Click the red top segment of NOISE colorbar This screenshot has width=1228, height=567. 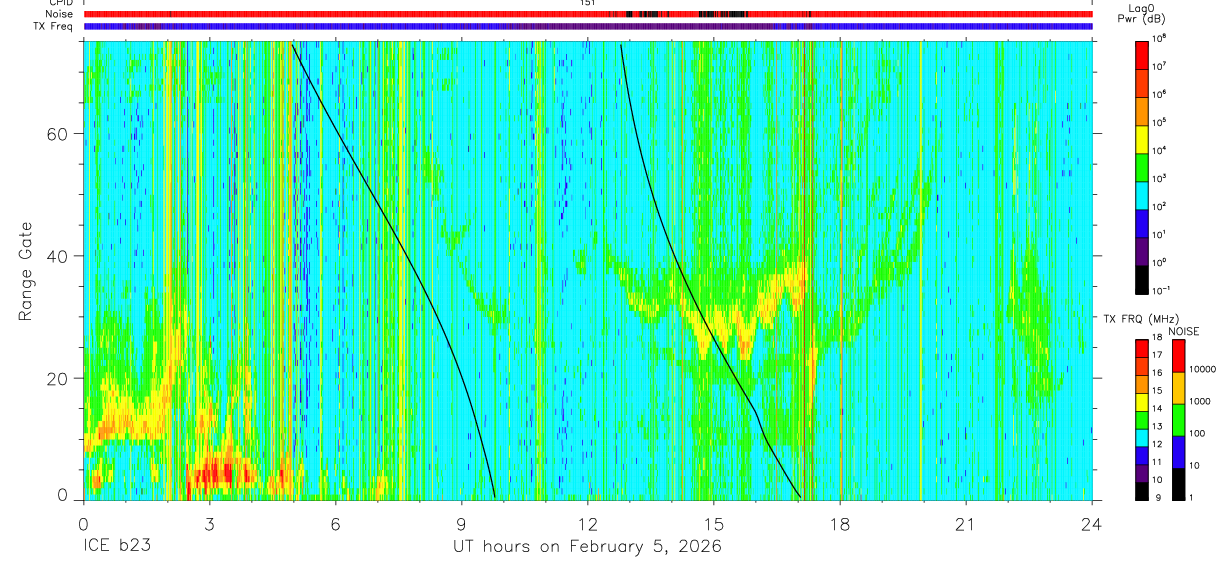click(x=1179, y=356)
